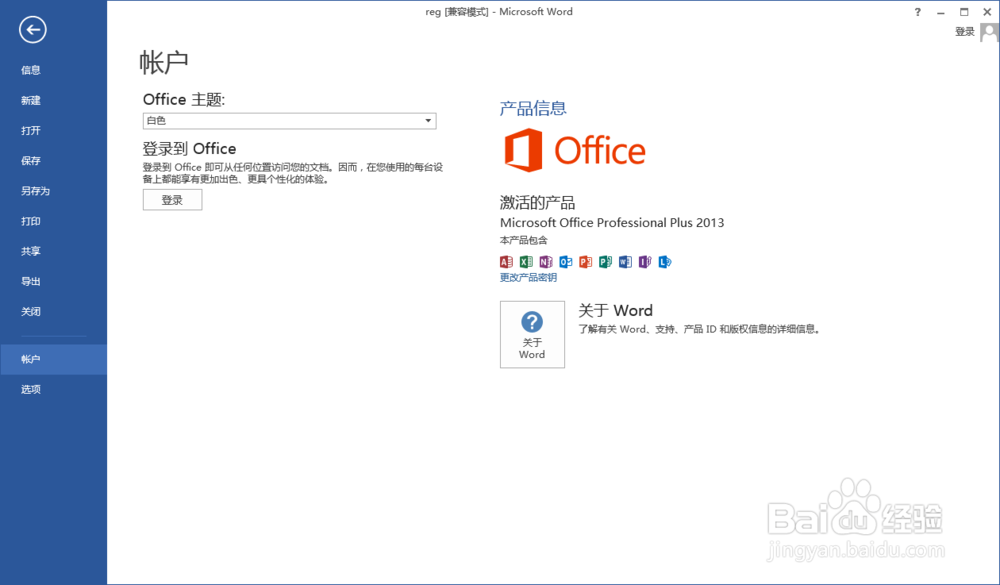Screen dimensions: 1000x585
Task: Click the 登录 button
Action: [172, 199]
